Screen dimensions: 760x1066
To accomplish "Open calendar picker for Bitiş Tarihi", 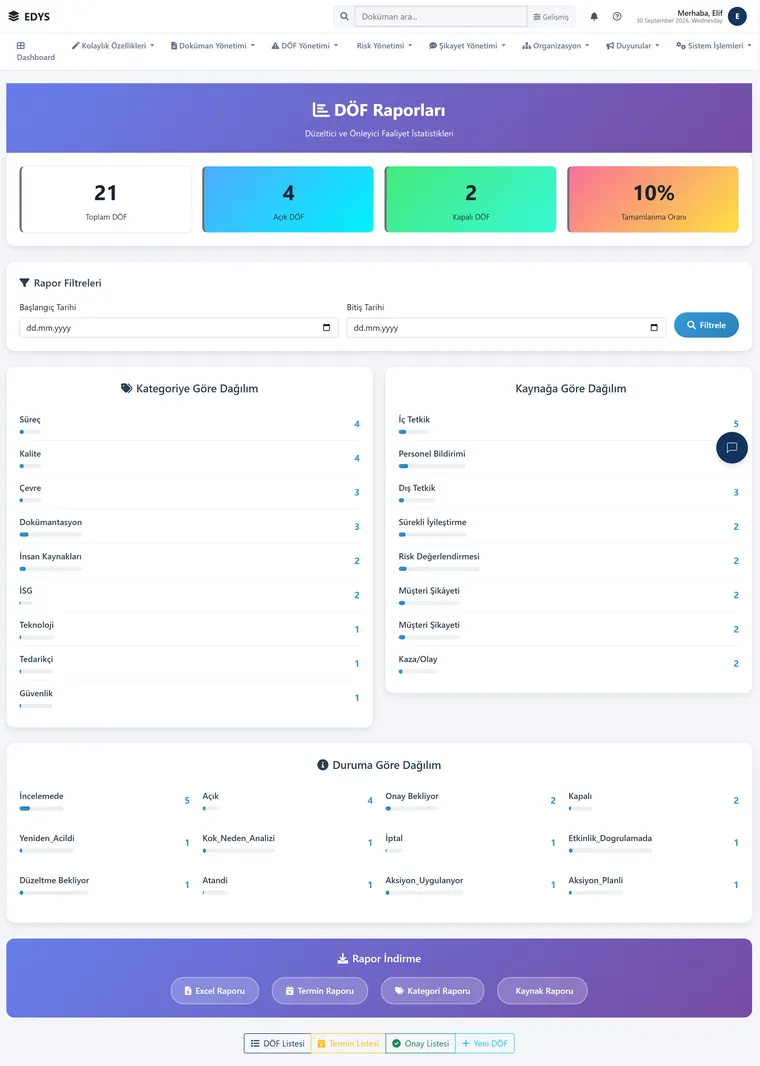I will tap(654, 328).
